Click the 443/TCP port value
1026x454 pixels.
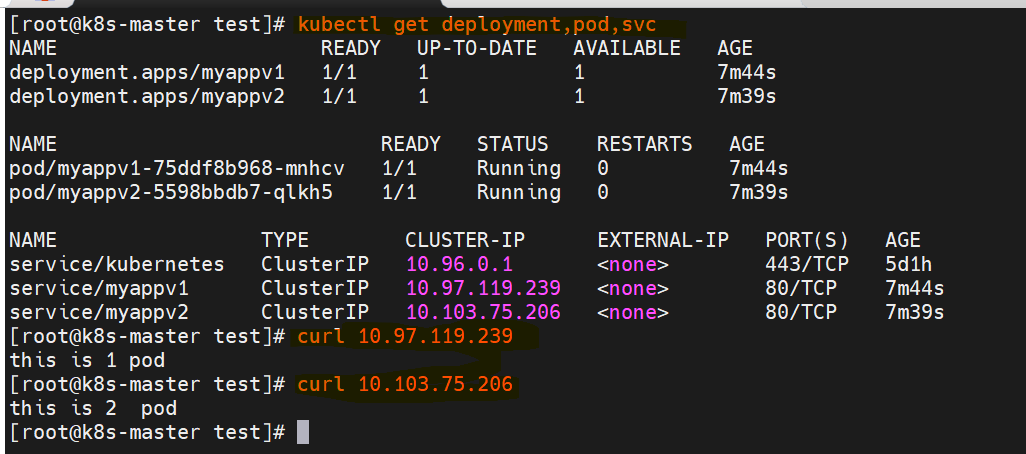[807, 264]
